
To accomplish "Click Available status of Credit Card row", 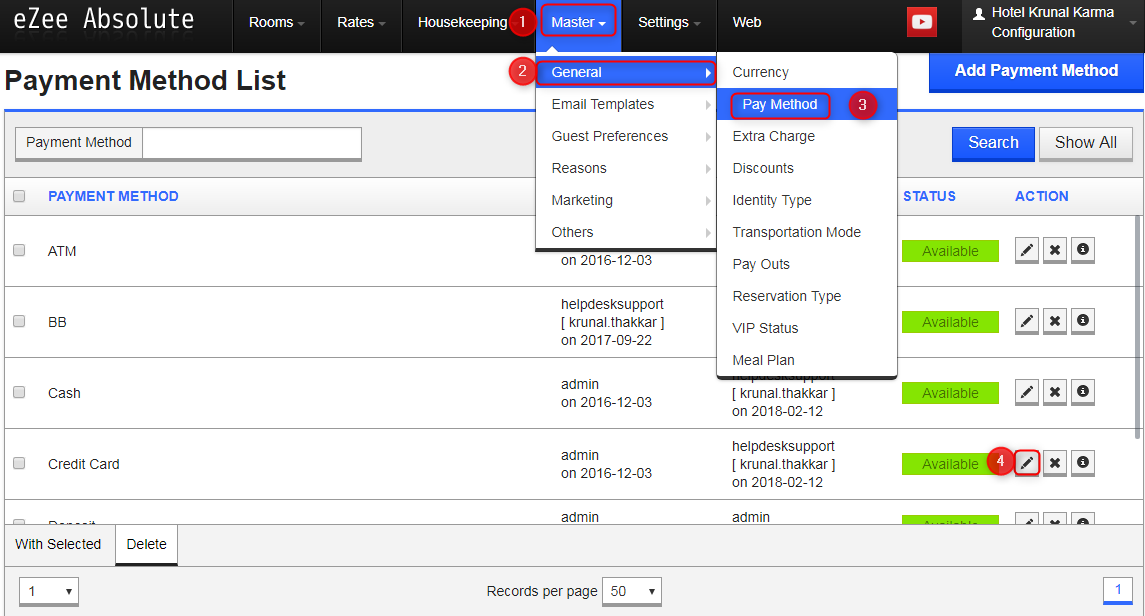I will tap(950, 463).
